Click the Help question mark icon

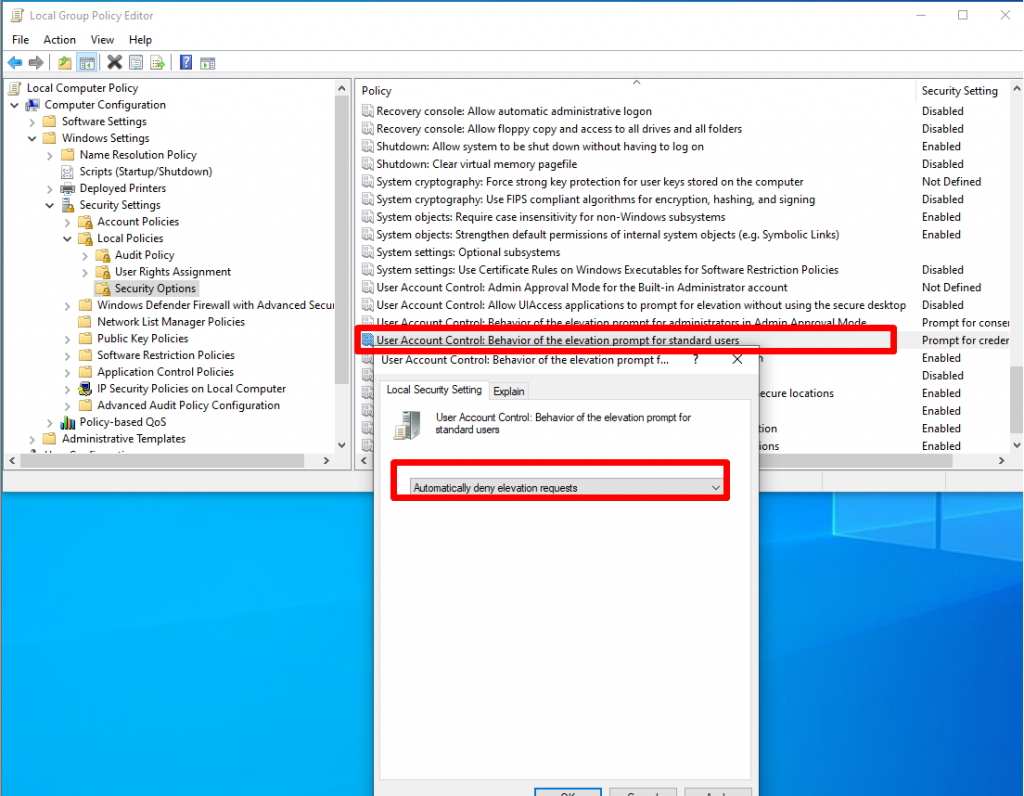point(186,62)
